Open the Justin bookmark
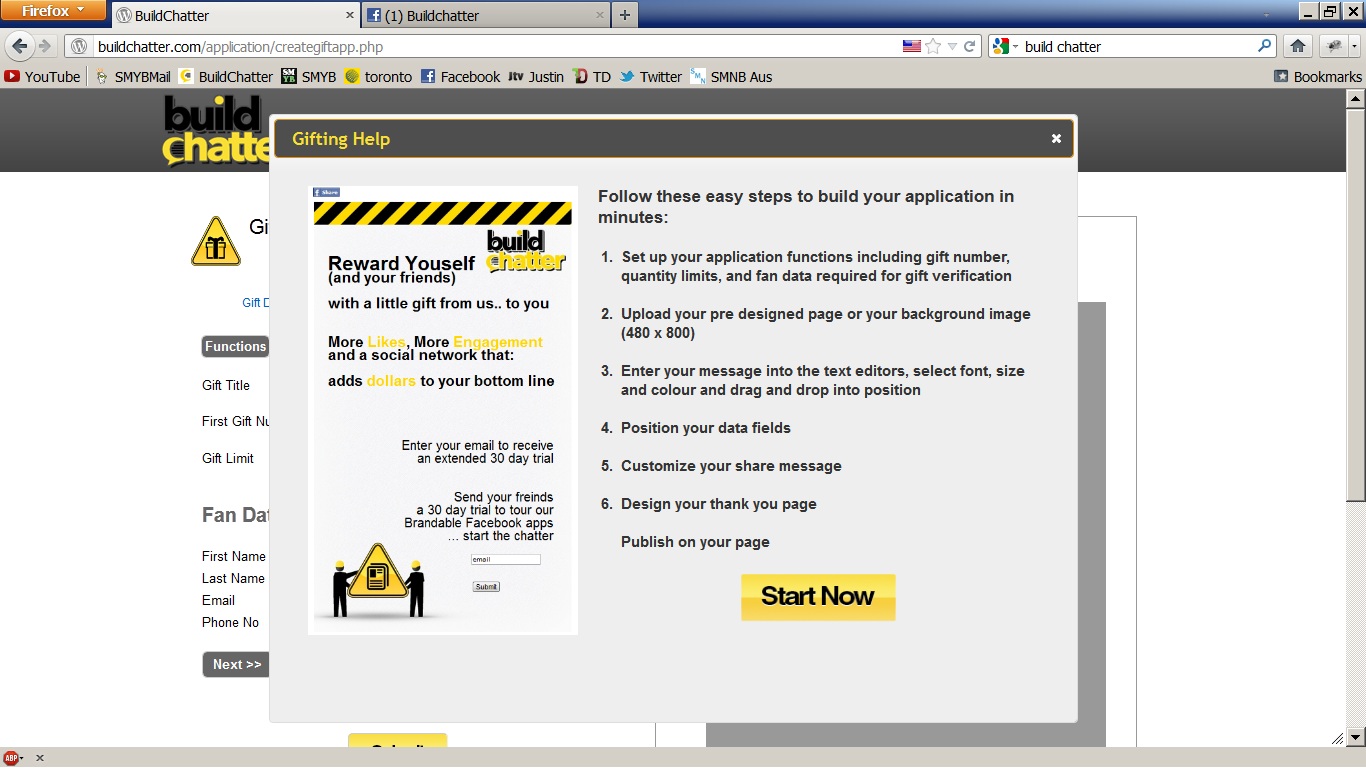Screen dimensions: 1366x768 (536, 76)
